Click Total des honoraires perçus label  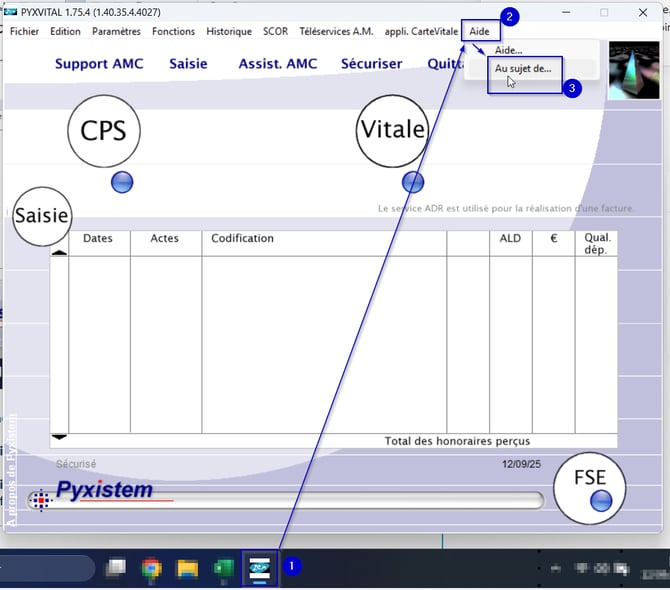tap(457, 441)
